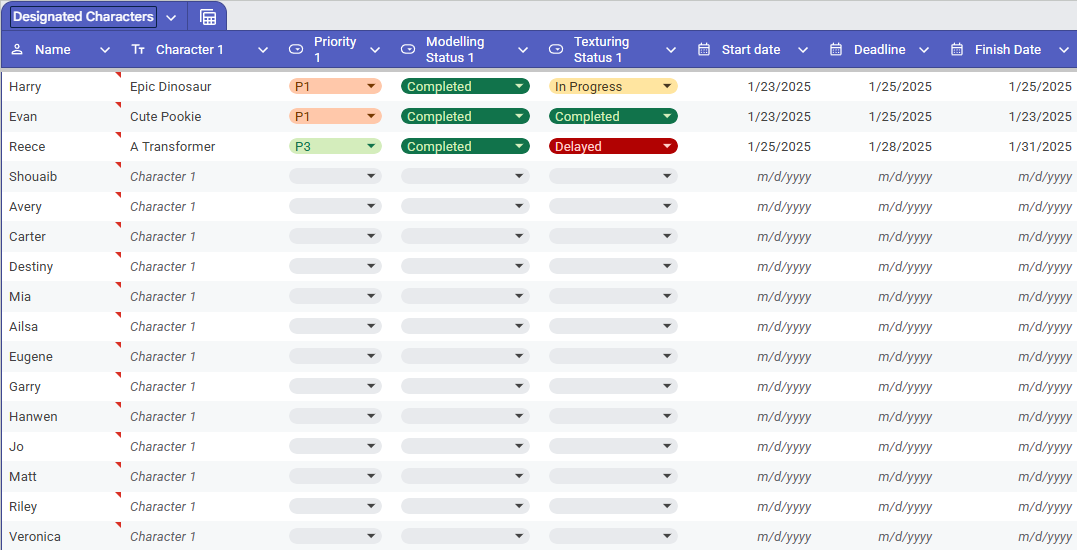Open Jo's empty modelling status dropdown
This screenshot has height=550, width=1077.
pos(466,446)
